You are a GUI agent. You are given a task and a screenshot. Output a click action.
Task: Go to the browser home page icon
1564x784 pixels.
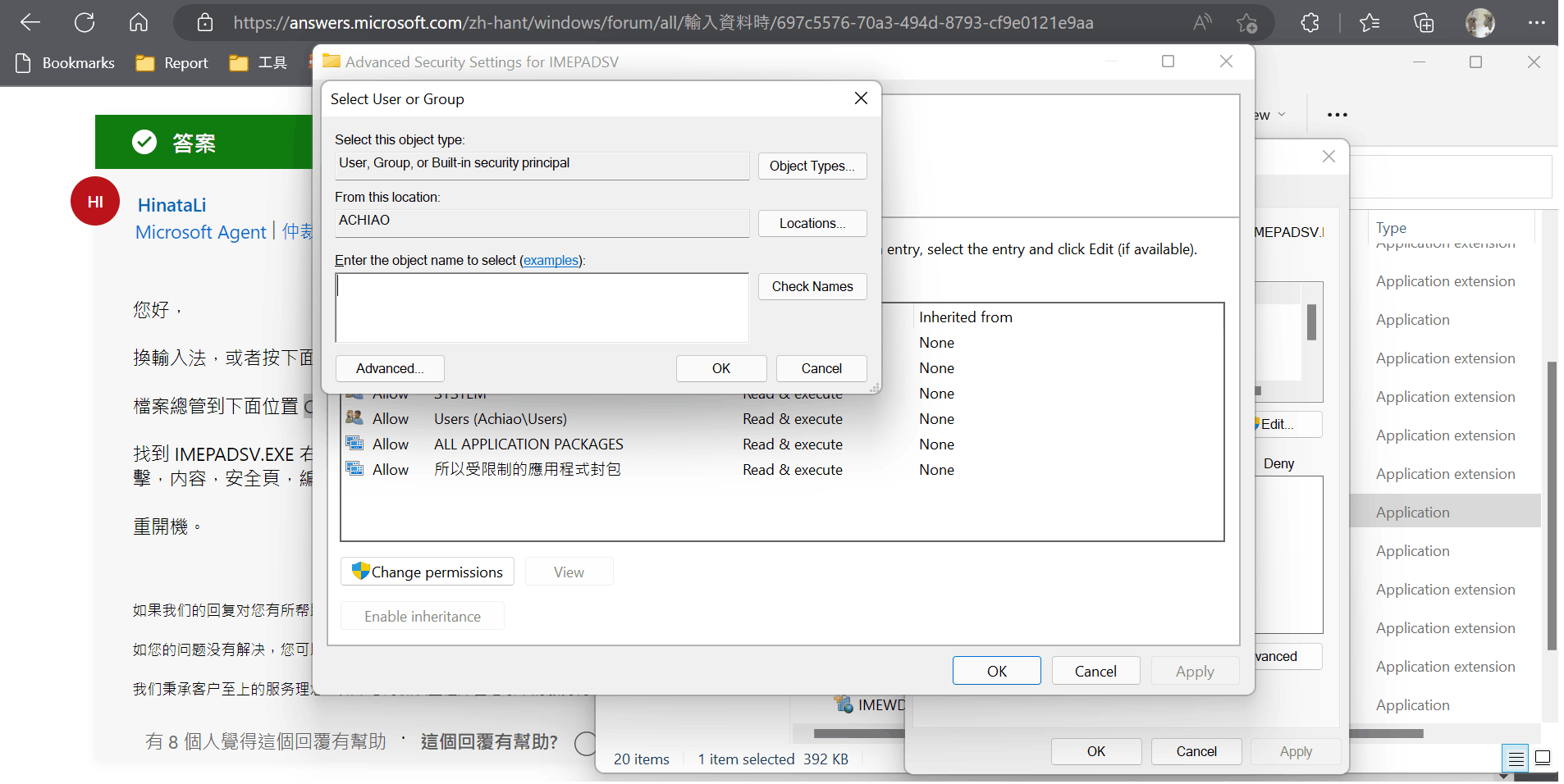139,22
